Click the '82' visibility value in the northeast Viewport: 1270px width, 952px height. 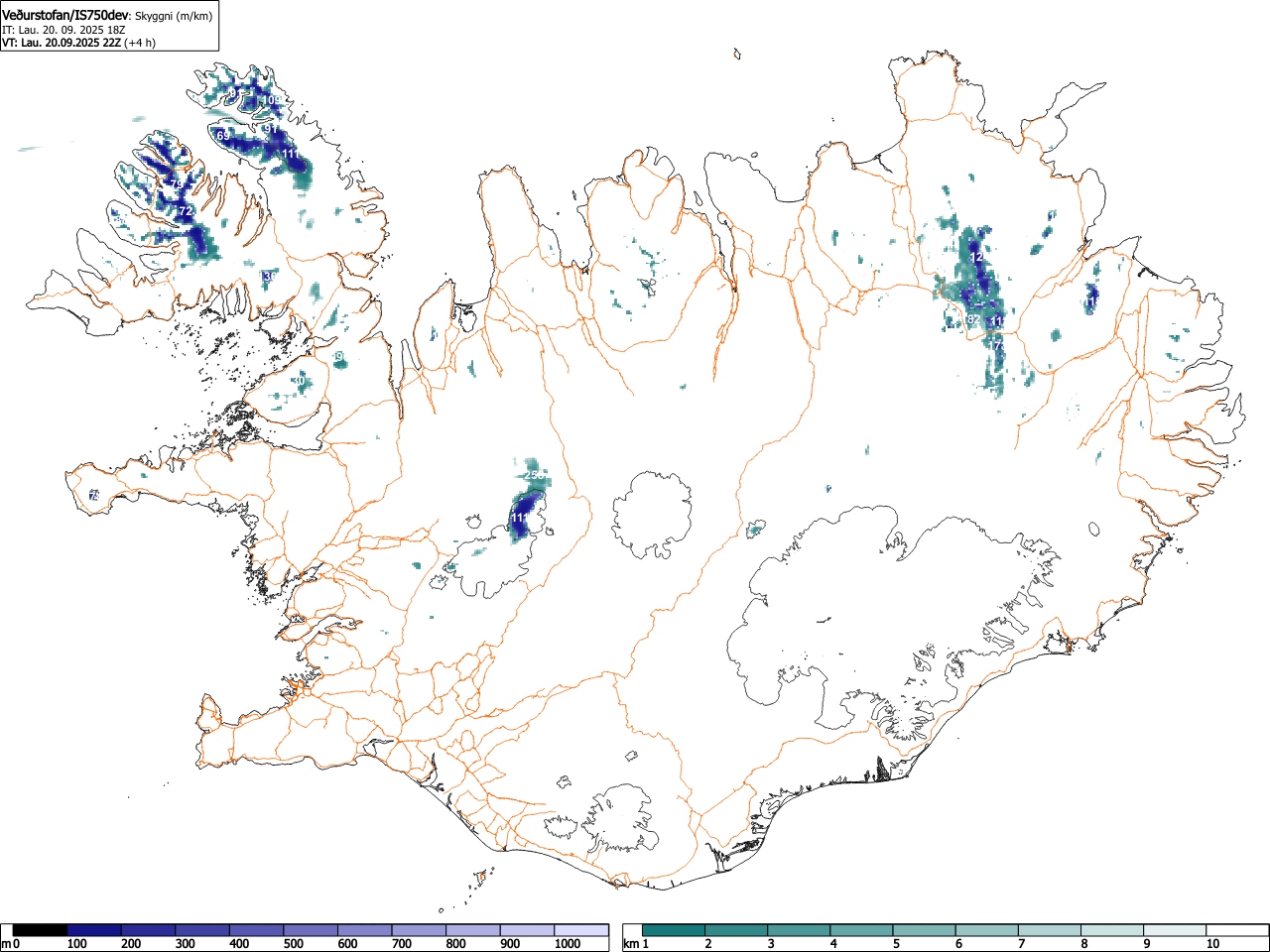(x=973, y=319)
